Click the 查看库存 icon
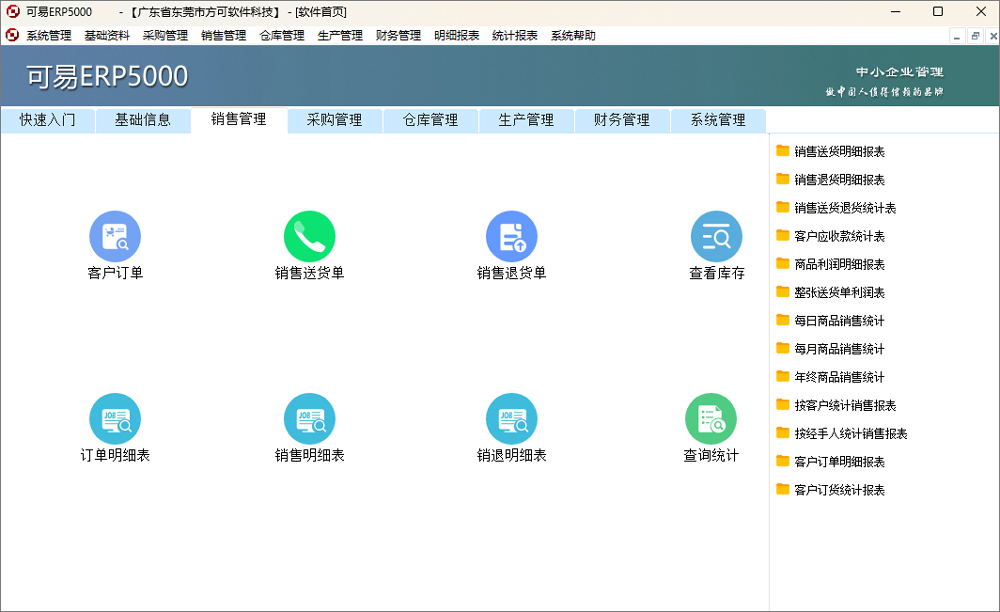This screenshot has height=612, width=1000. pos(716,237)
